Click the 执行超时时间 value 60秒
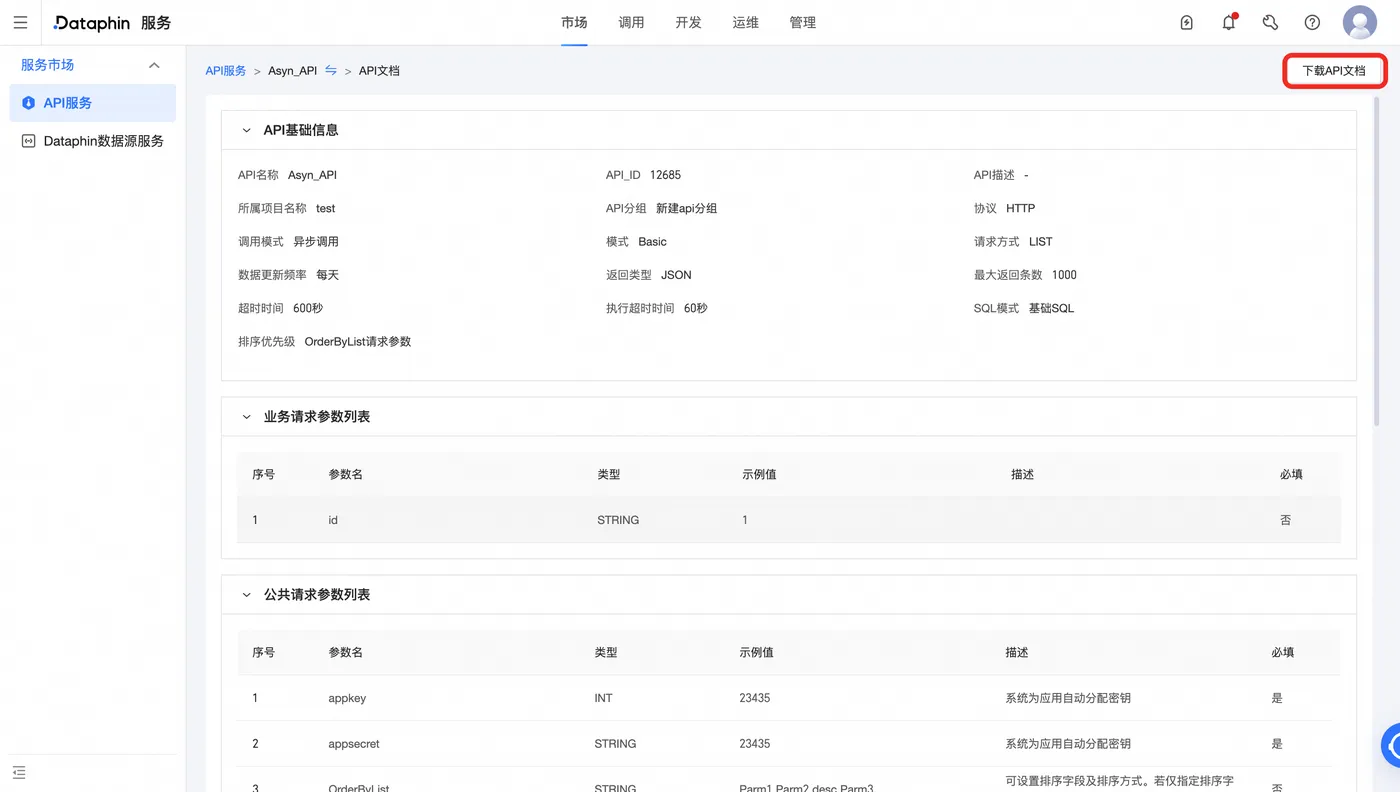Viewport: 1400px width, 792px height. (x=696, y=309)
